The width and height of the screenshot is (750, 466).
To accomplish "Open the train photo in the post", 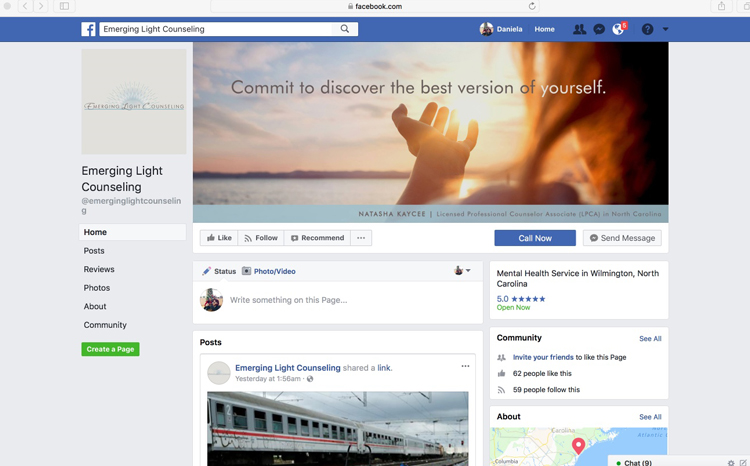I will click(x=338, y=429).
